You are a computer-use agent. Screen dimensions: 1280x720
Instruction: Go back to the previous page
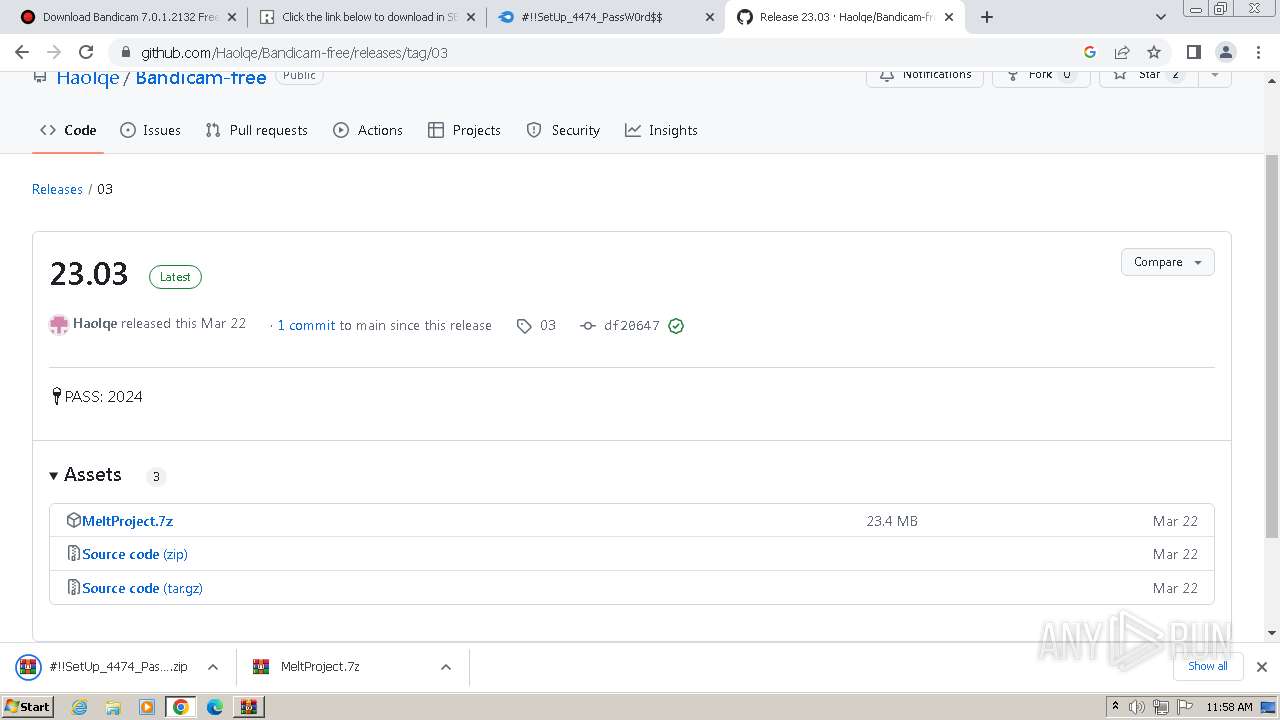[x=22, y=52]
